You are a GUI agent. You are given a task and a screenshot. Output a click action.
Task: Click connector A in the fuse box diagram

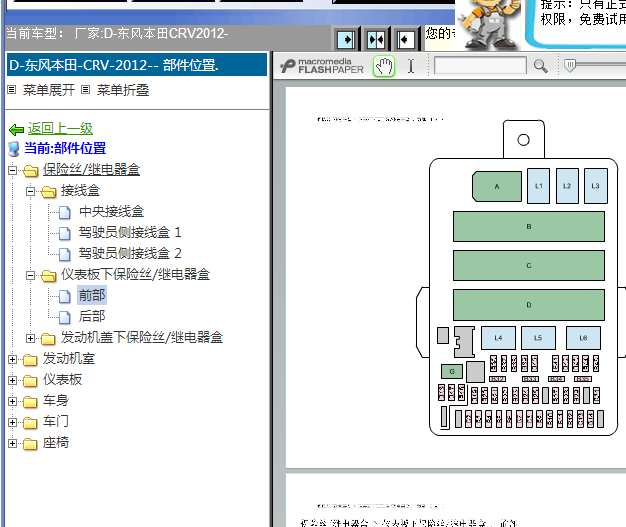[497, 186]
